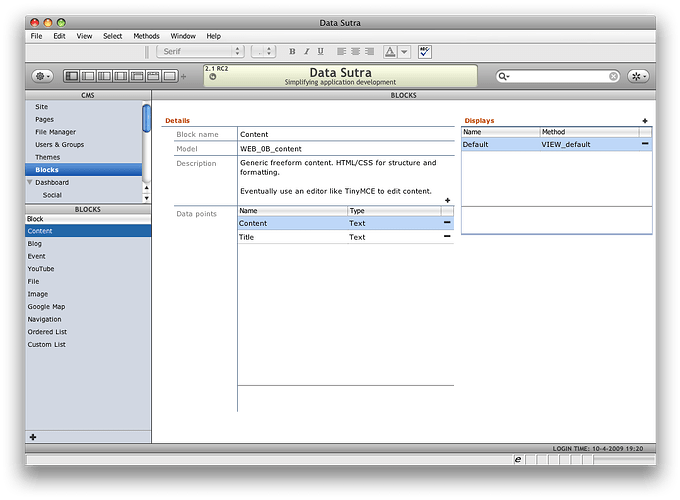Viewport: 680px width, 500px height.
Task: Toggle underline text formatting
Action: point(320,52)
